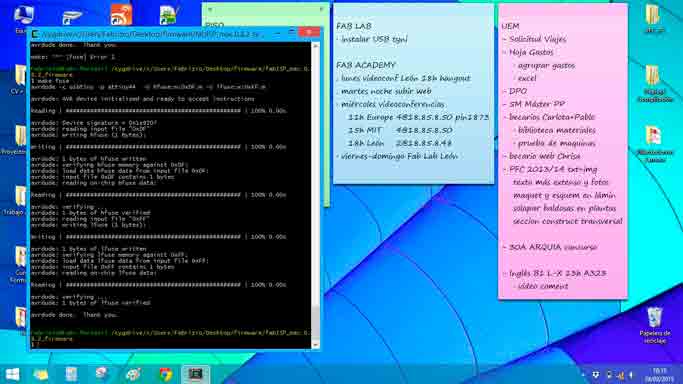Open the scanner shortcut on the desktop

[72, 17]
